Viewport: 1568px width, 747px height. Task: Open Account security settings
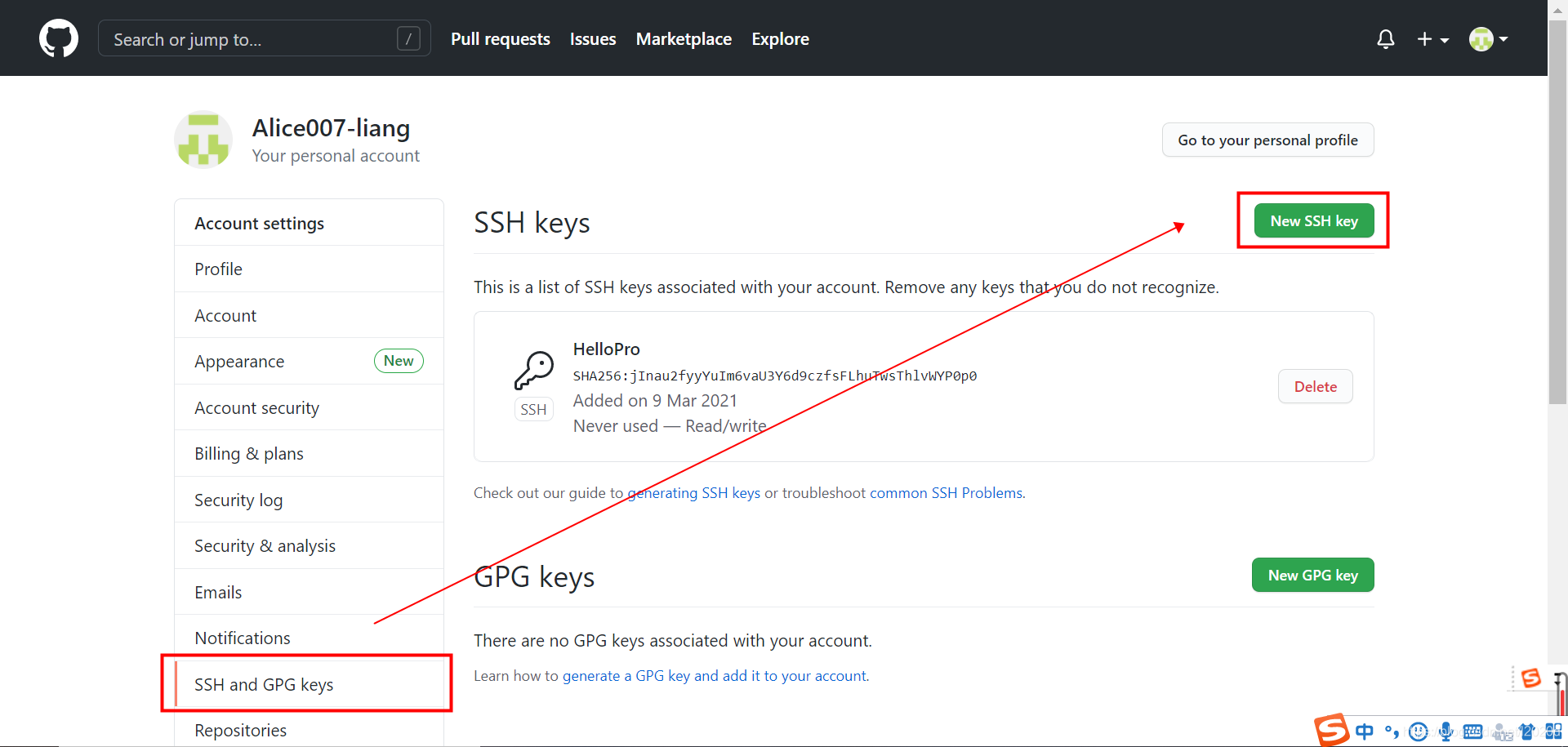[309, 407]
